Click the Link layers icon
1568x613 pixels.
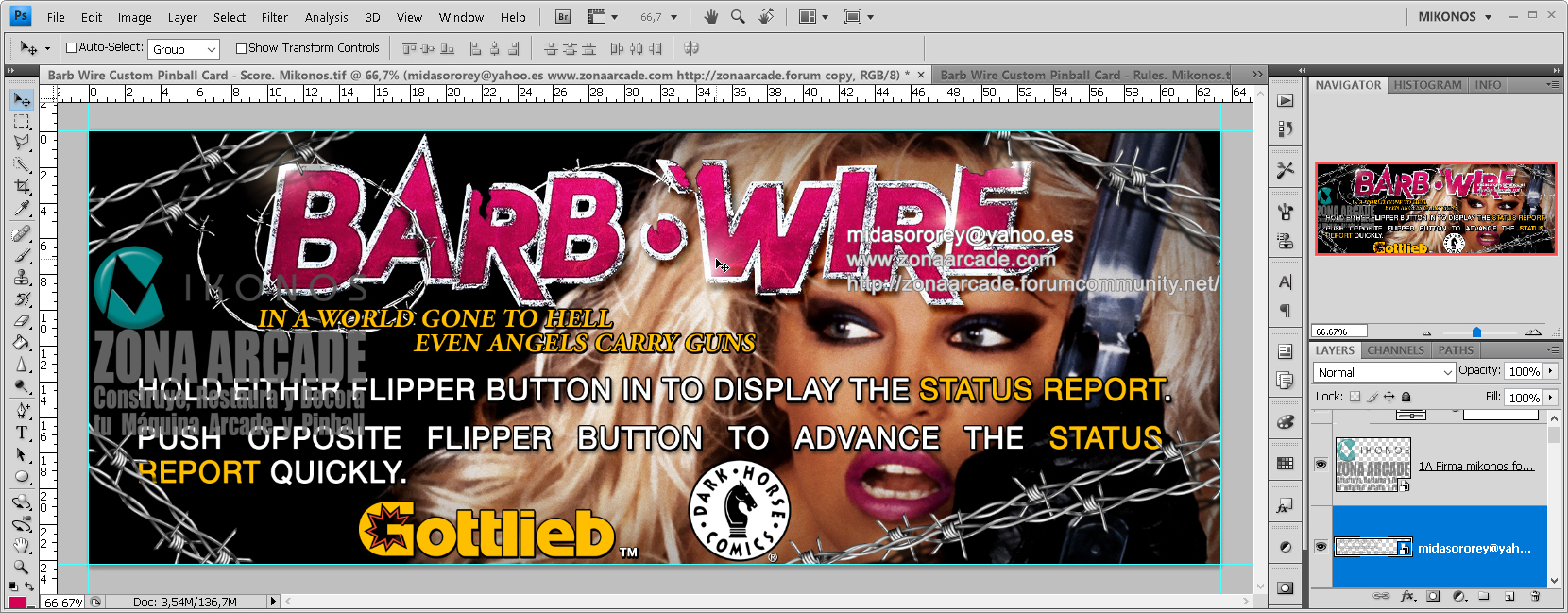coord(1381,596)
